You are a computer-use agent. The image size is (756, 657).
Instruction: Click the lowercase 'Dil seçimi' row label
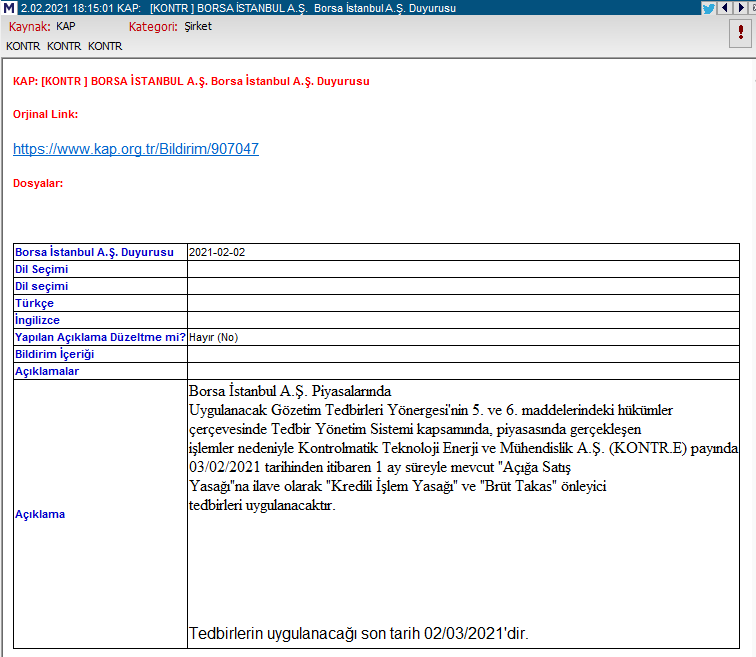(x=41, y=286)
